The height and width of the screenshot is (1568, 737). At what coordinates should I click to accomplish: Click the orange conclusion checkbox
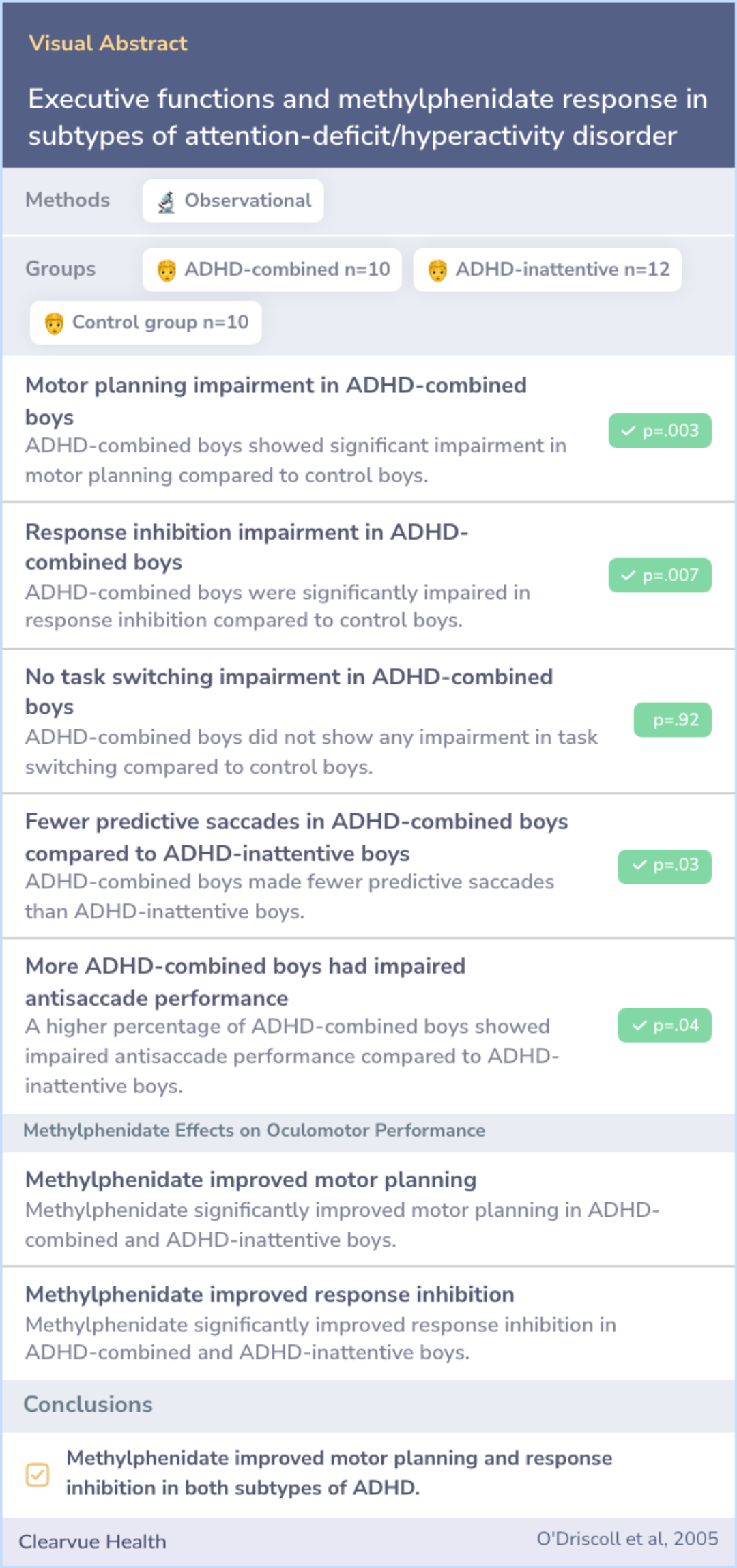coord(38,1475)
